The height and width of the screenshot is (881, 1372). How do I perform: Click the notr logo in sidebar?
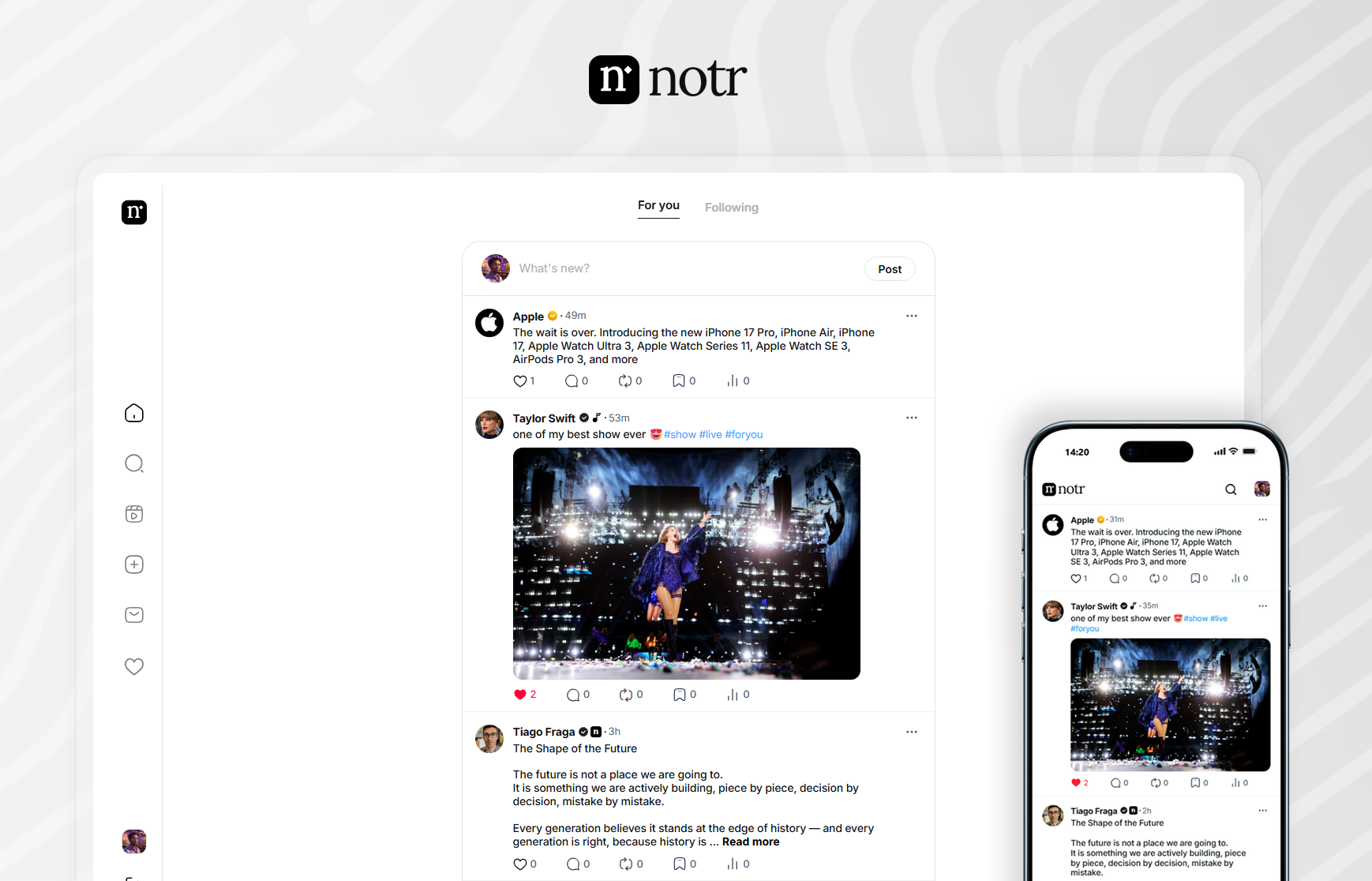(134, 212)
